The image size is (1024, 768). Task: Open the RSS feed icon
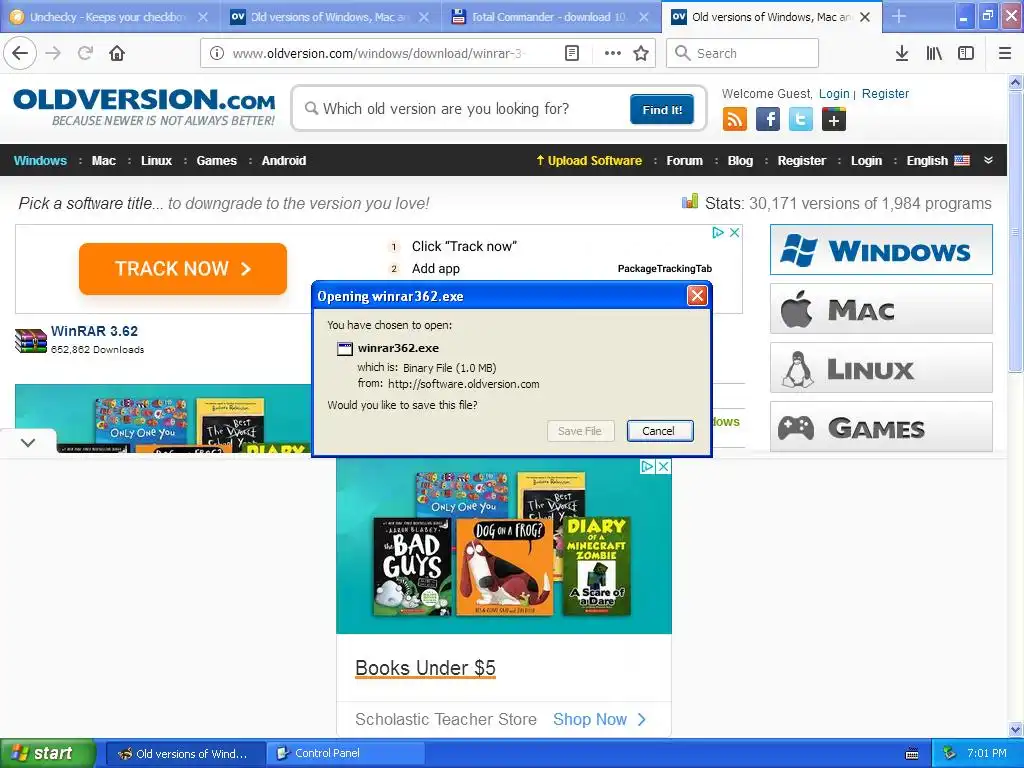click(x=735, y=120)
